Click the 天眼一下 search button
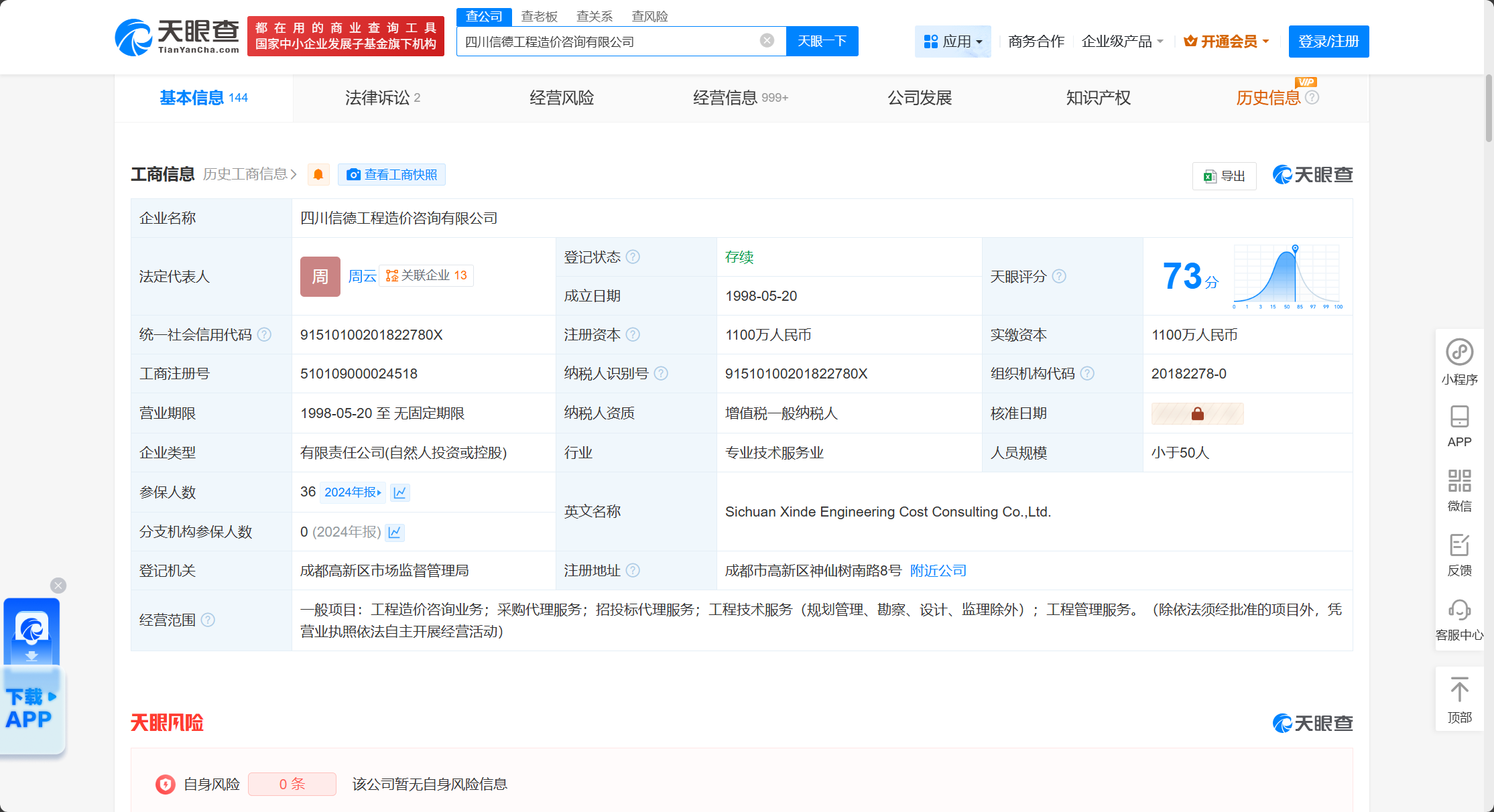 822,42
